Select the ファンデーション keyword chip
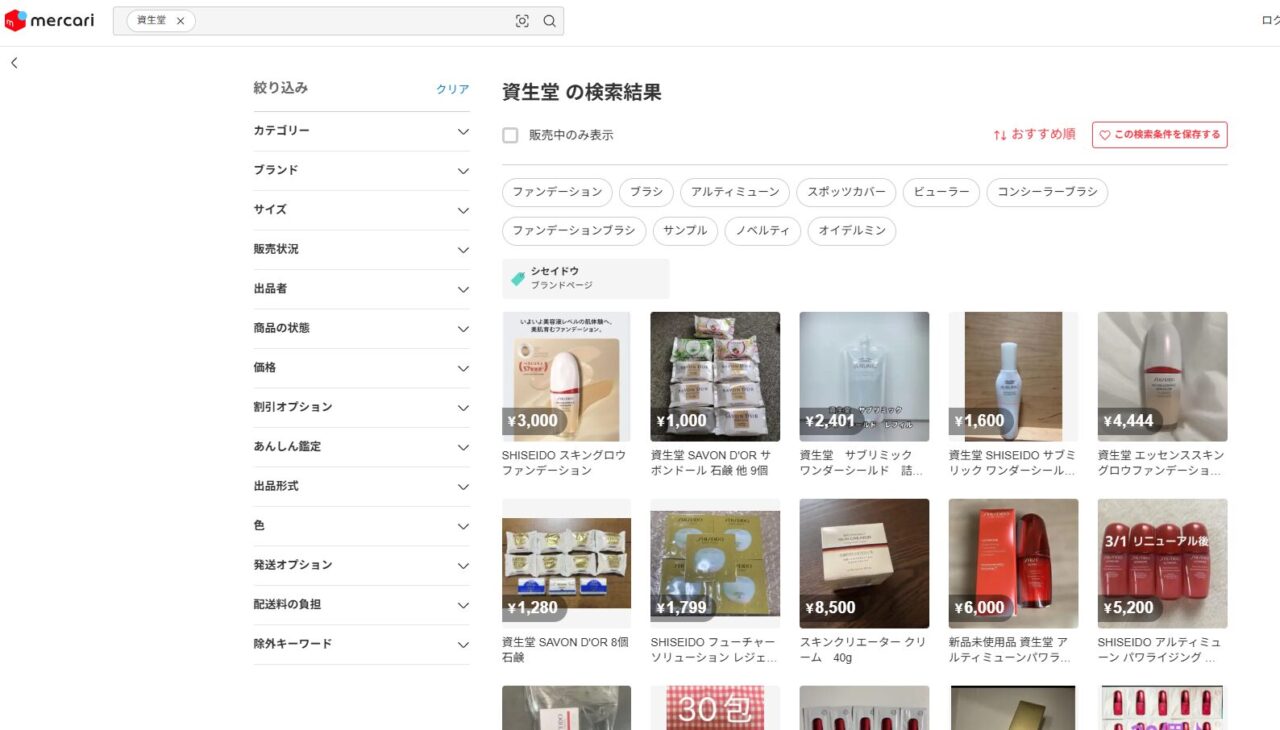Screen dimensions: 1280x730 tap(557, 192)
